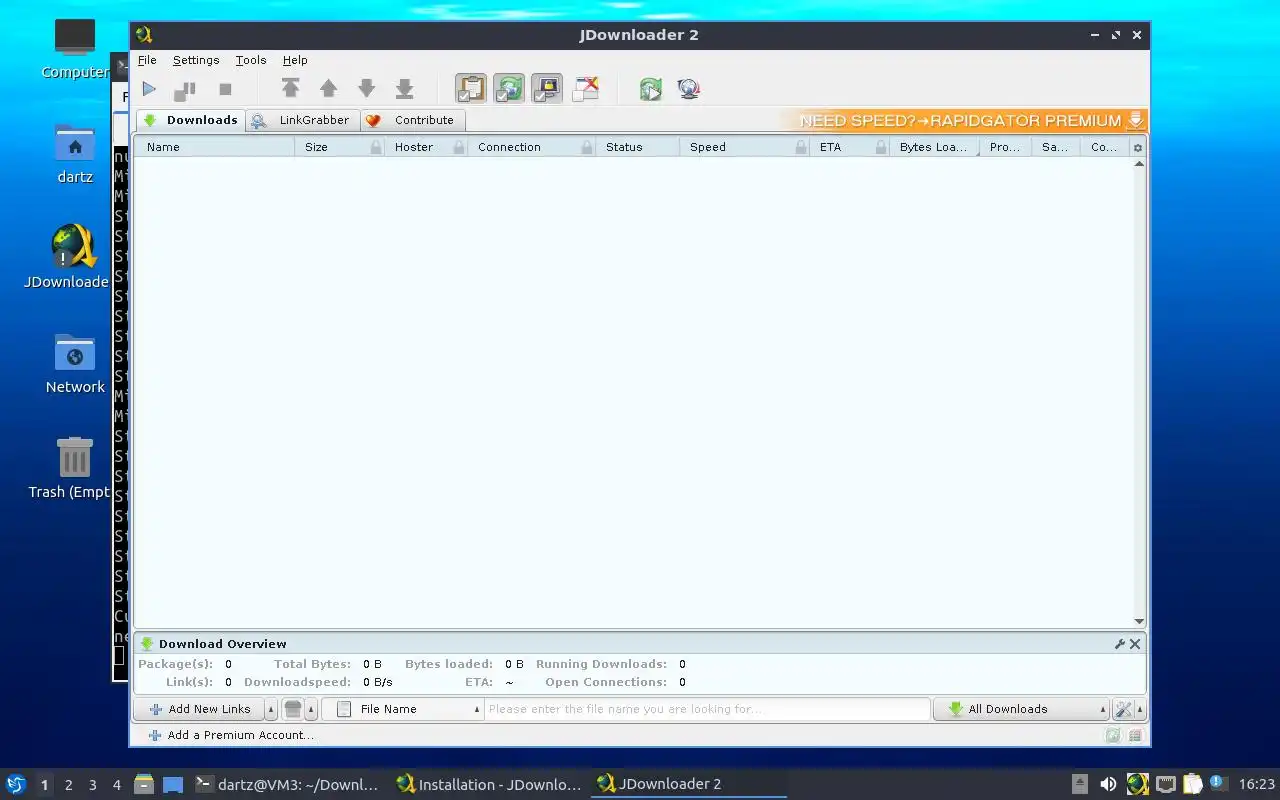
Task: Toggle clipboard observer in toolbar
Action: coord(471,89)
